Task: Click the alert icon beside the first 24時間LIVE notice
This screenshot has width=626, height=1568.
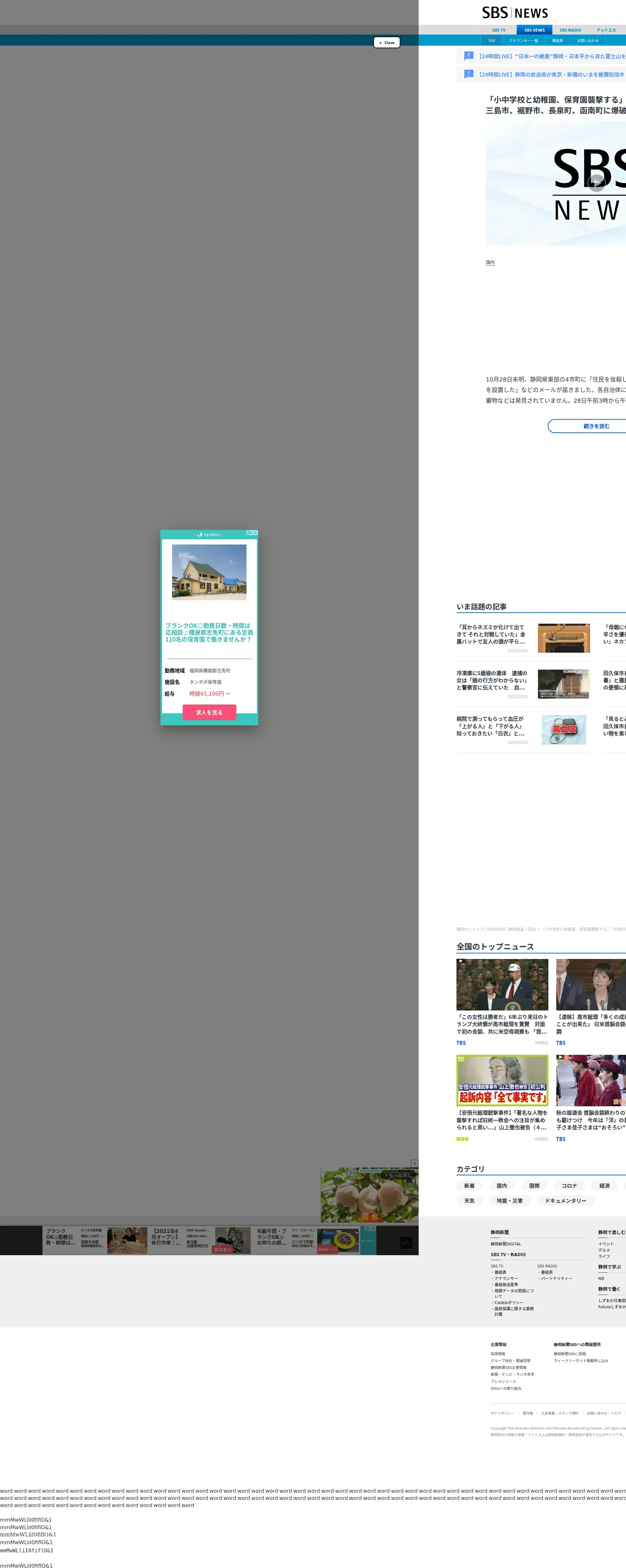Action: [x=468, y=56]
